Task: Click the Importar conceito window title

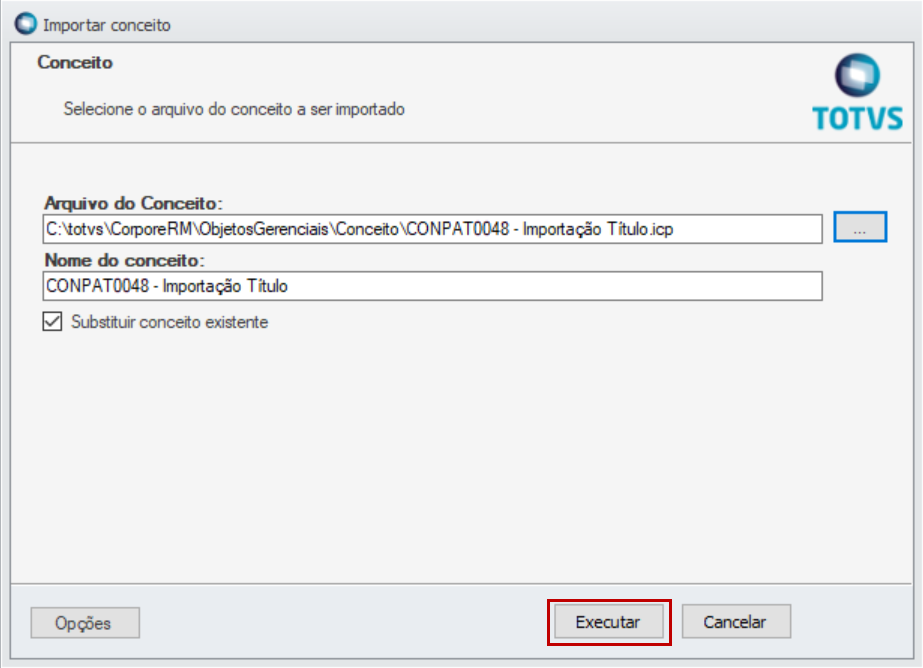Action: pos(107,25)
